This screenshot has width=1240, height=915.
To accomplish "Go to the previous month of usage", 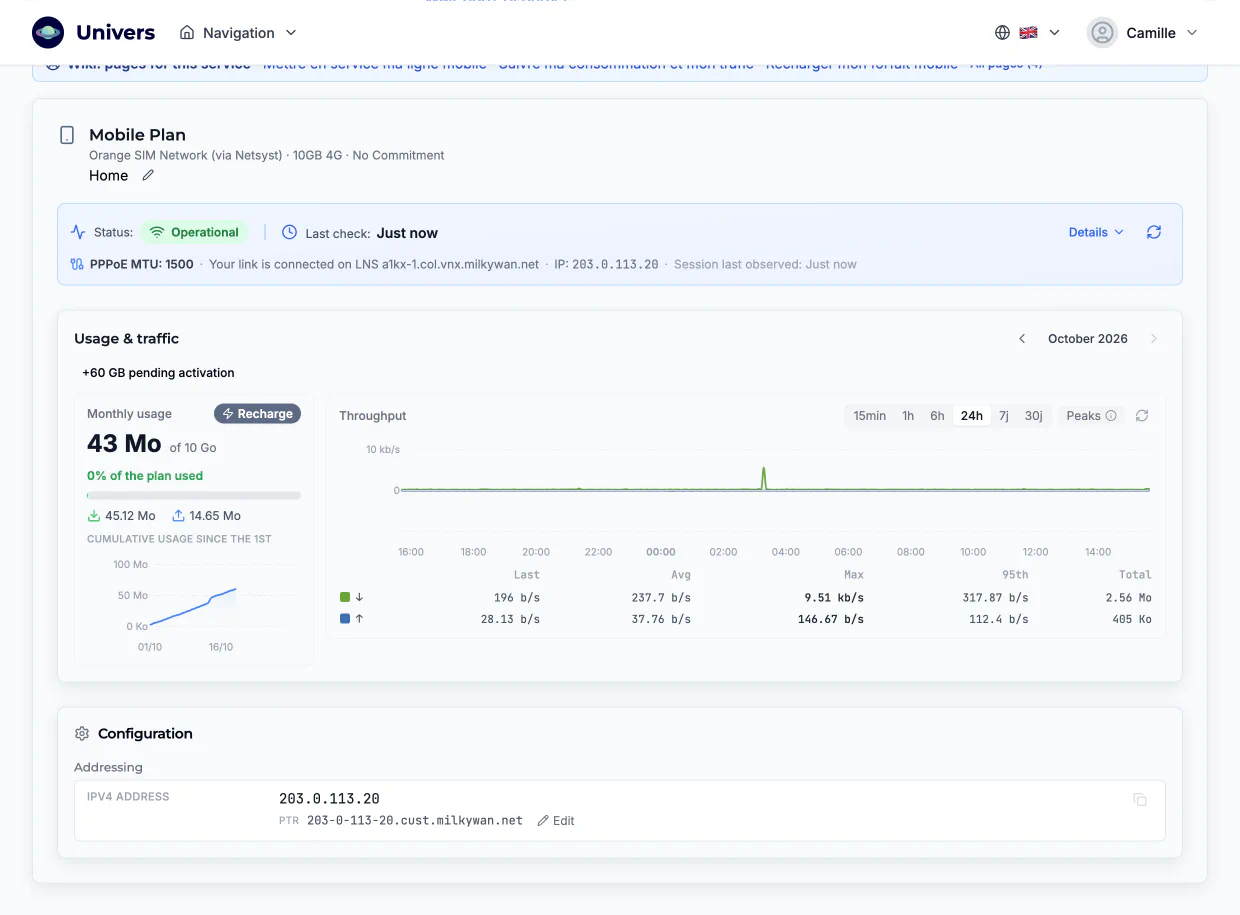I will [x=1022, y=339].
